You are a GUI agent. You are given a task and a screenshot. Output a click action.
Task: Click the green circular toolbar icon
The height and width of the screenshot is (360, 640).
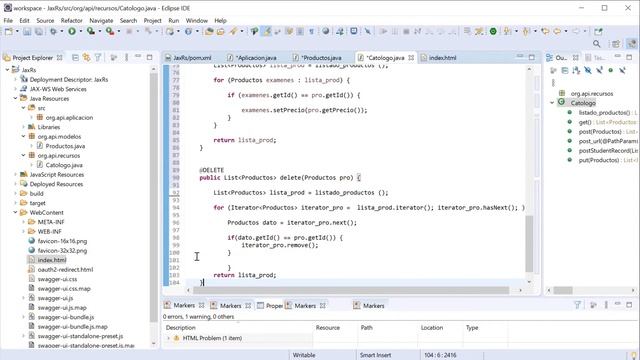(x=493, y=31)
